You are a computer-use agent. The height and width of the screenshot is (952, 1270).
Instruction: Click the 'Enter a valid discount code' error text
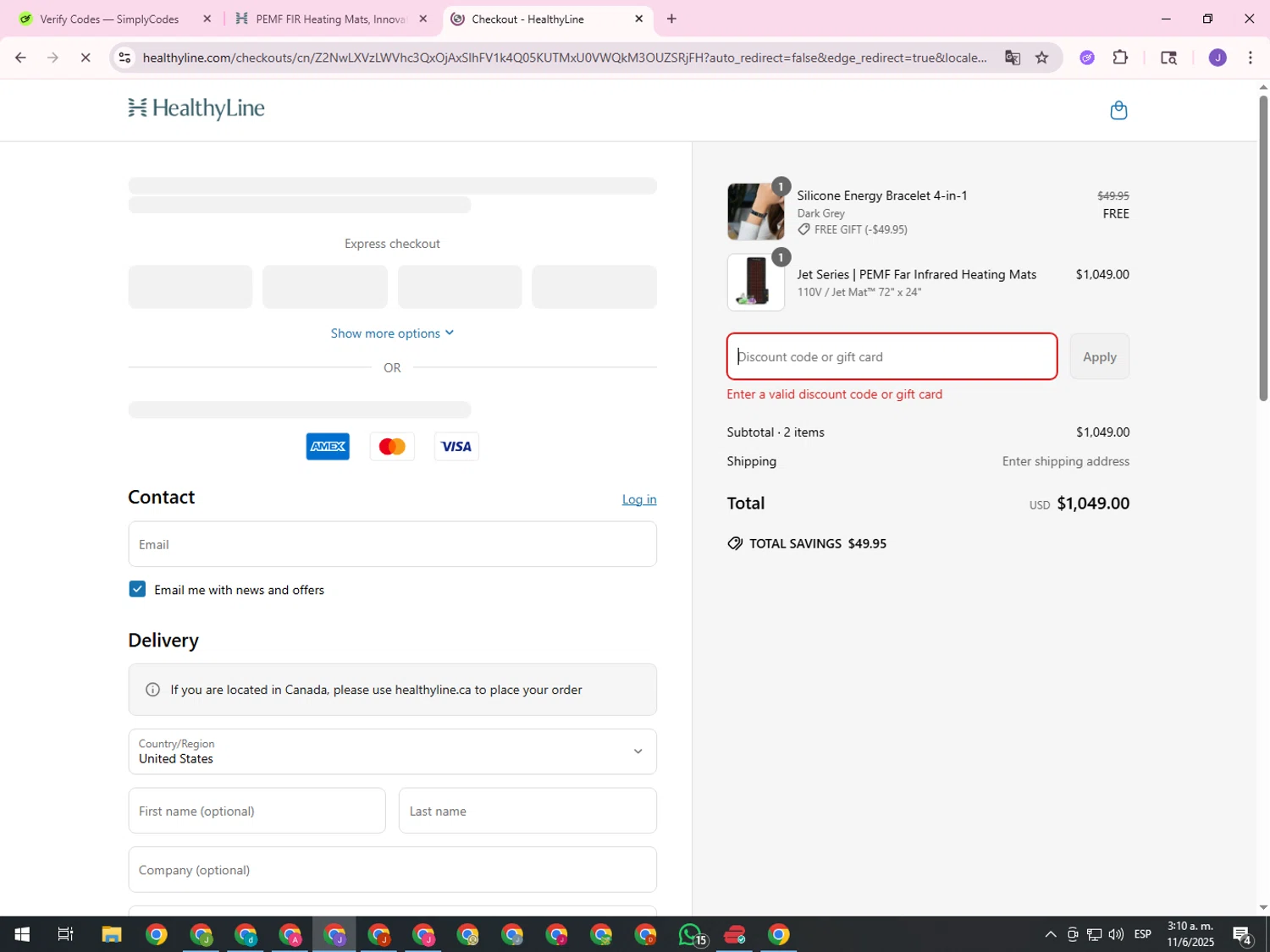click(x=834, y=394)
